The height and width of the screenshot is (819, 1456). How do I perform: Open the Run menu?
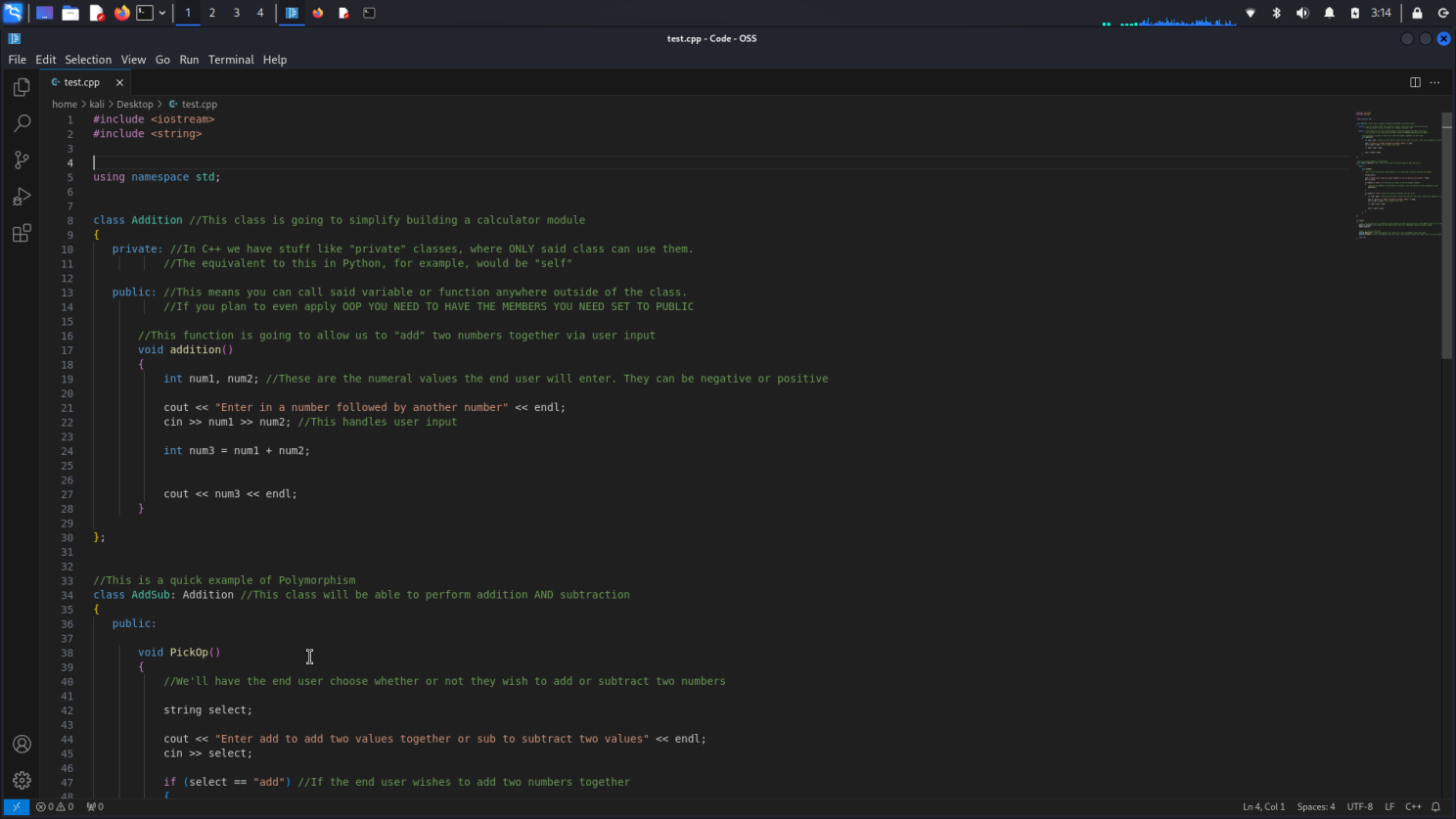click(x=189, y=60)
